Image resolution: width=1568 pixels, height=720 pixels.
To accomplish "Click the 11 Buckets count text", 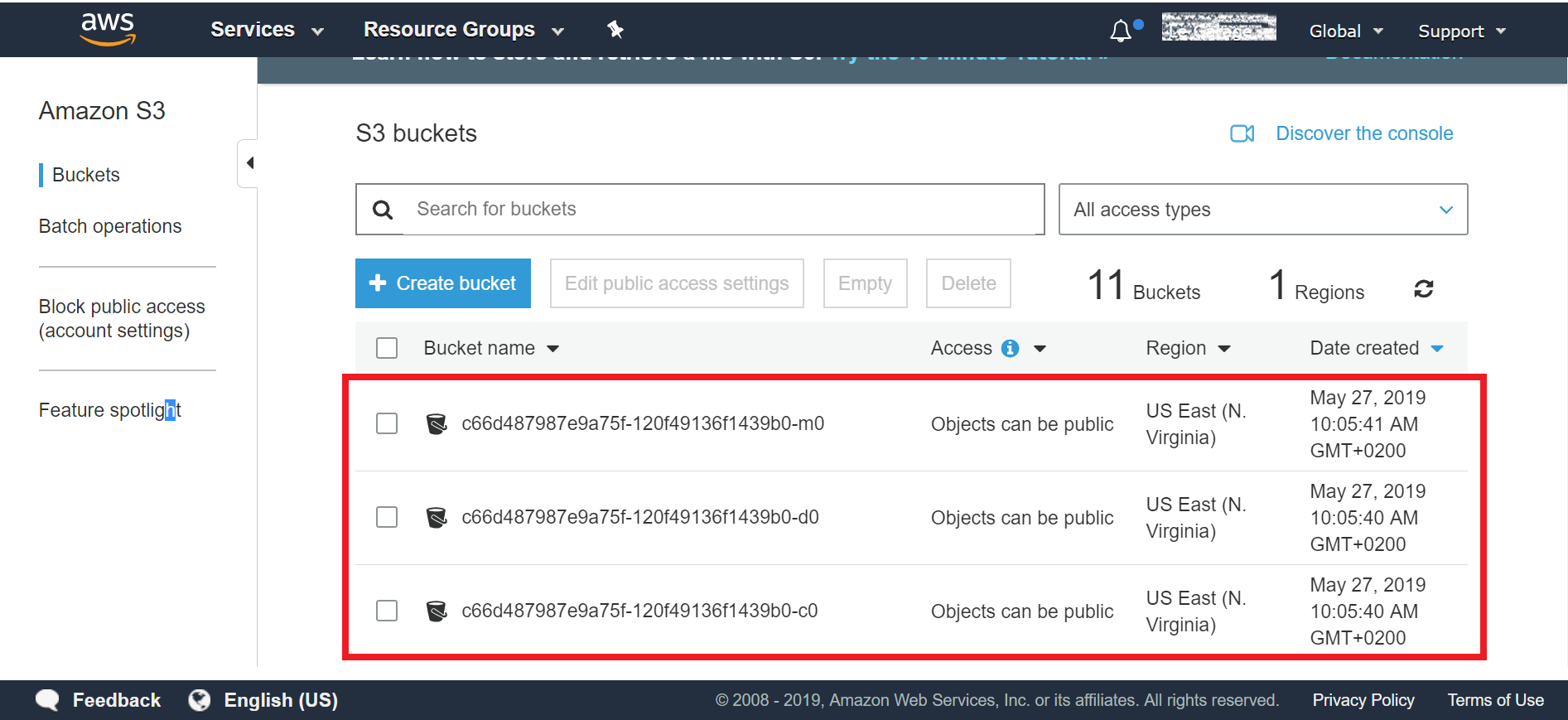I will pos(1143,286).
